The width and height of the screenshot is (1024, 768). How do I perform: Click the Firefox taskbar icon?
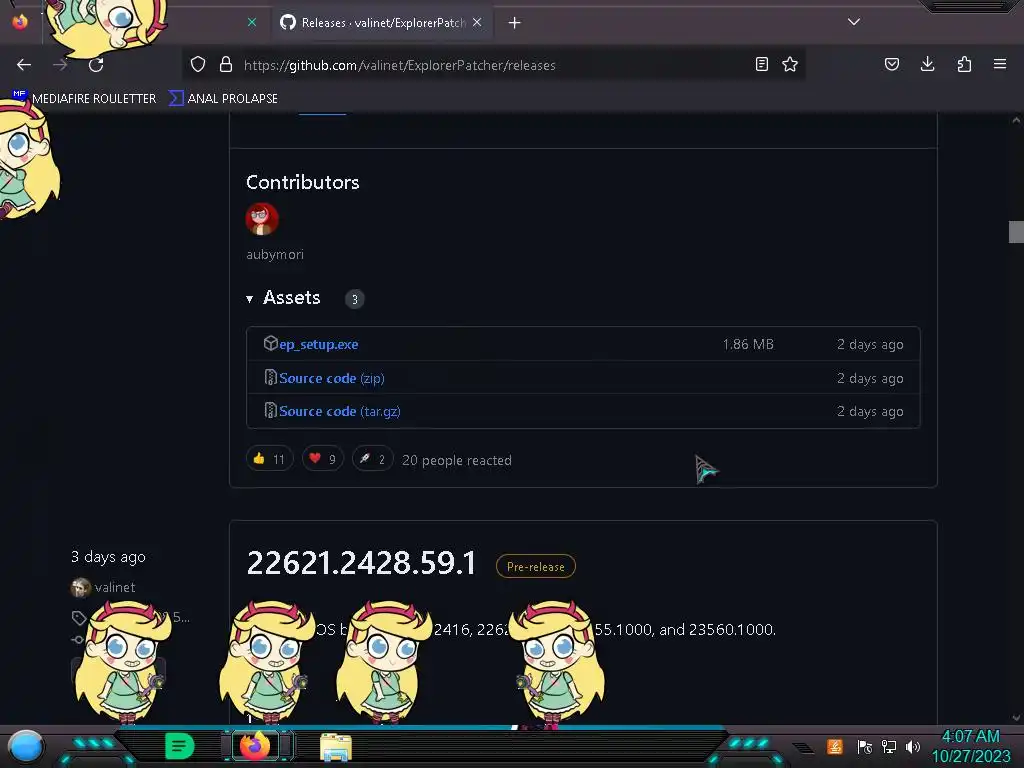pos(255,746)
